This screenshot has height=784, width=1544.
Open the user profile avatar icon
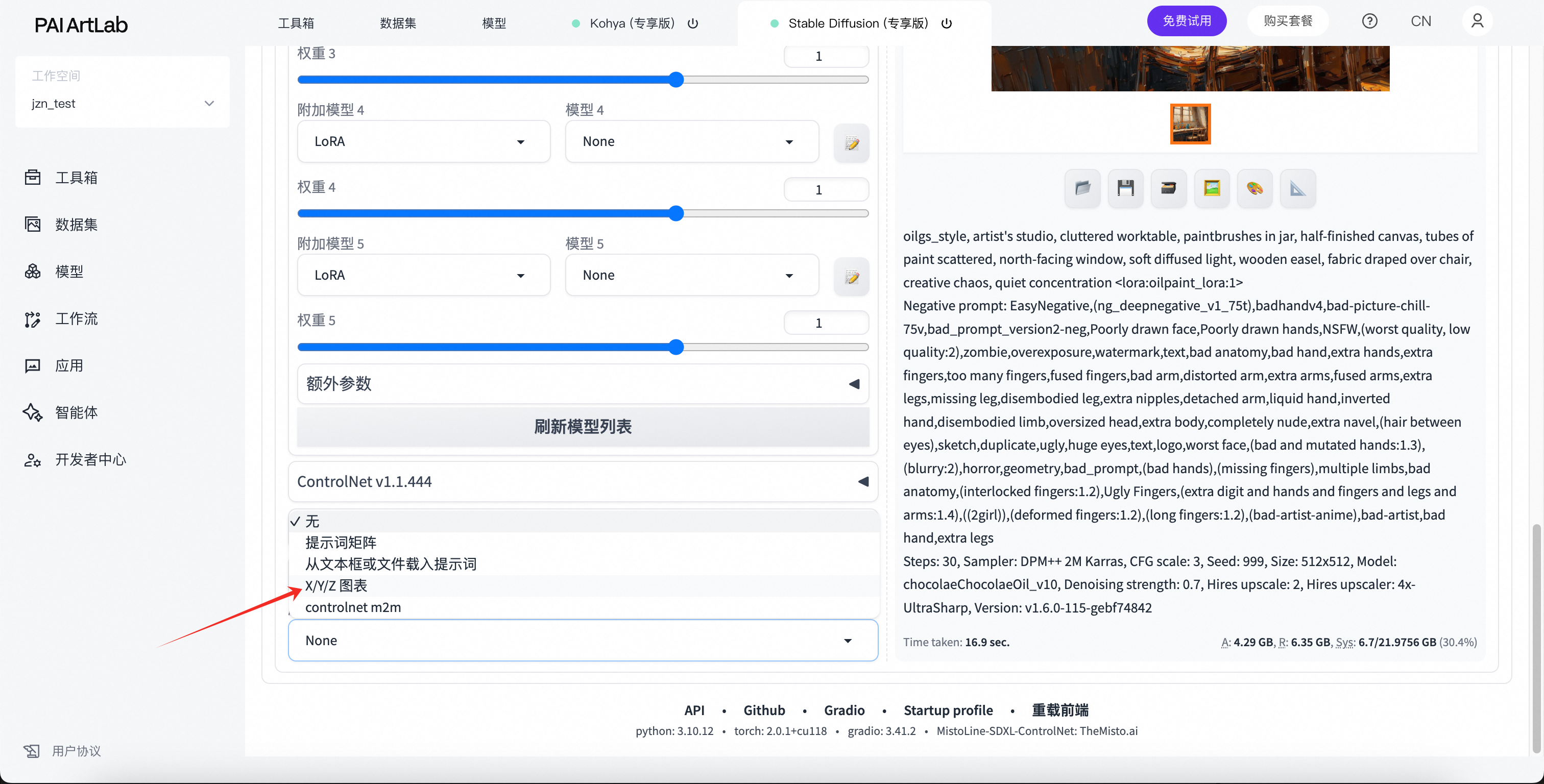1477,21
